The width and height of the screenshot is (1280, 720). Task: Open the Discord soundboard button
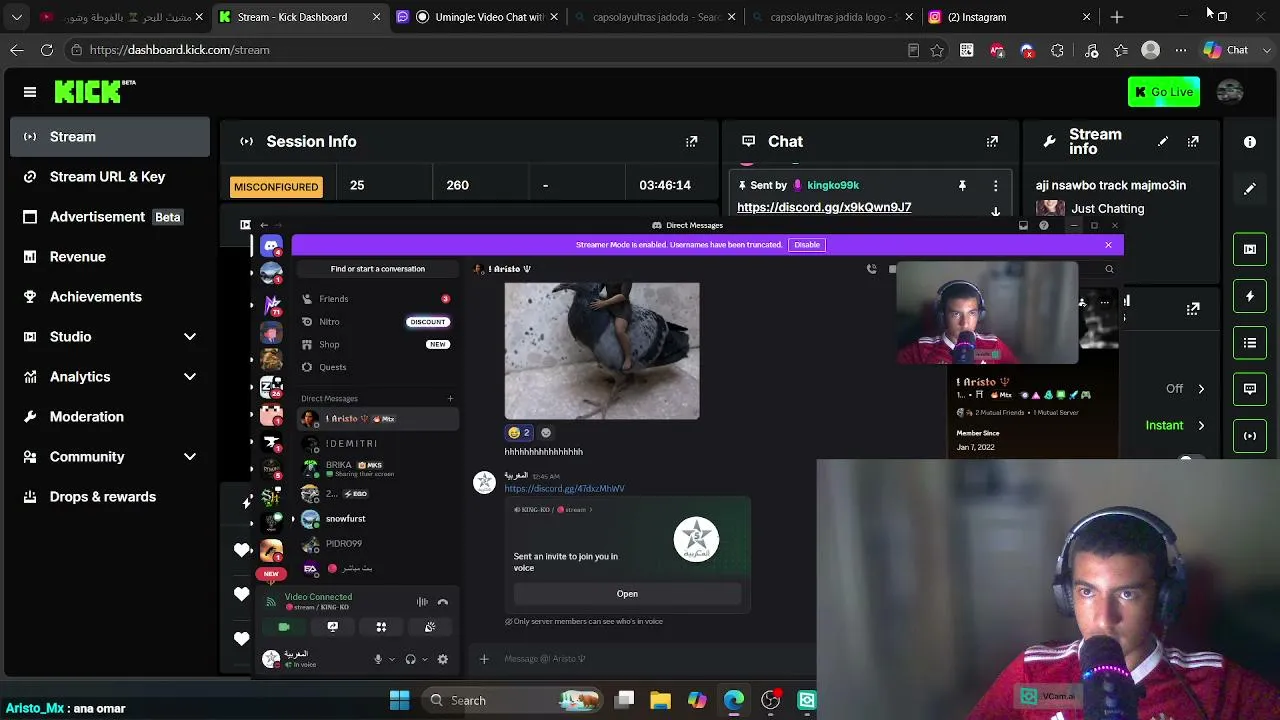[x=430, y=627]
